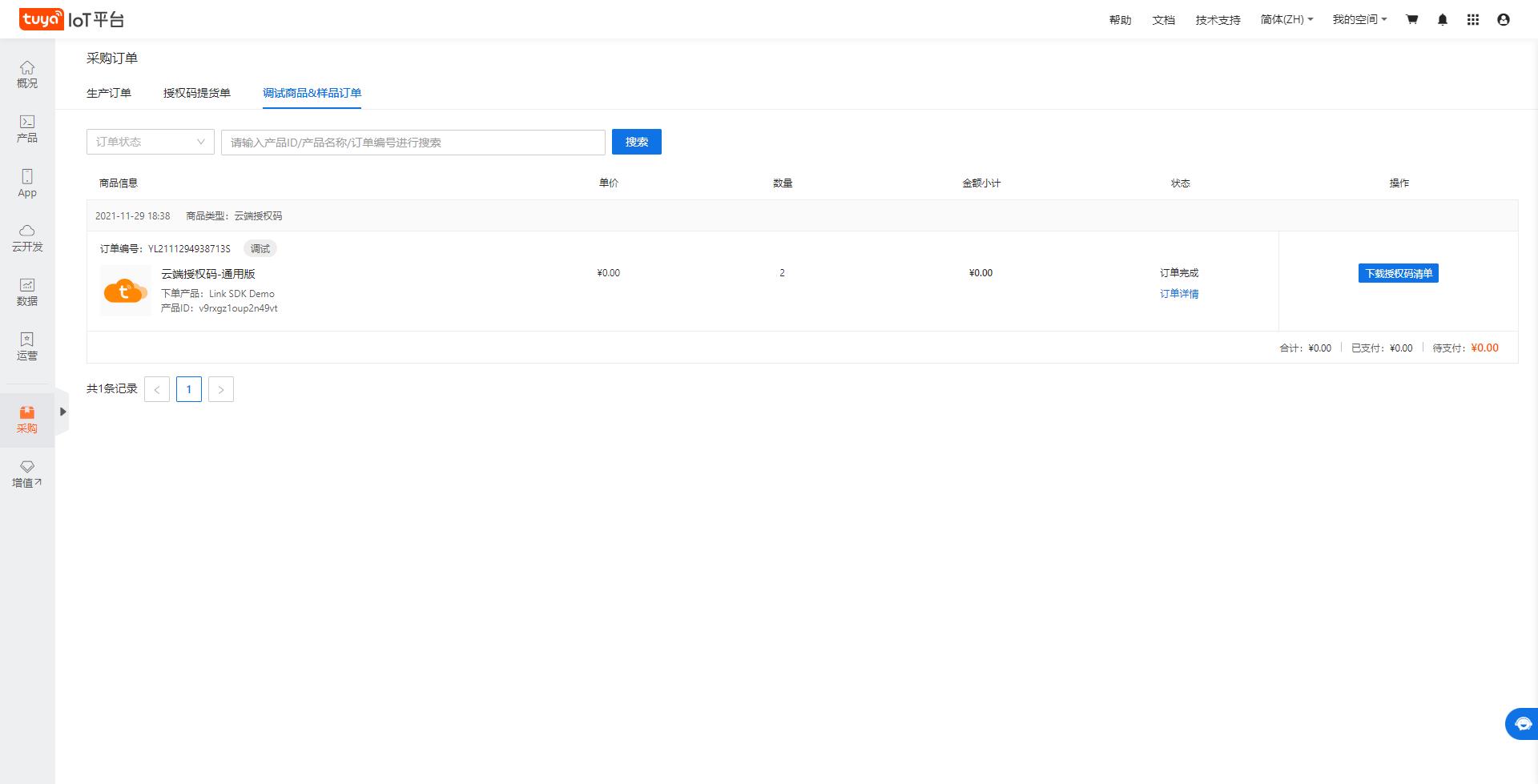Click the quantity value 2
This screenshot has width=1538, height=784.
[x=783, y=273]
